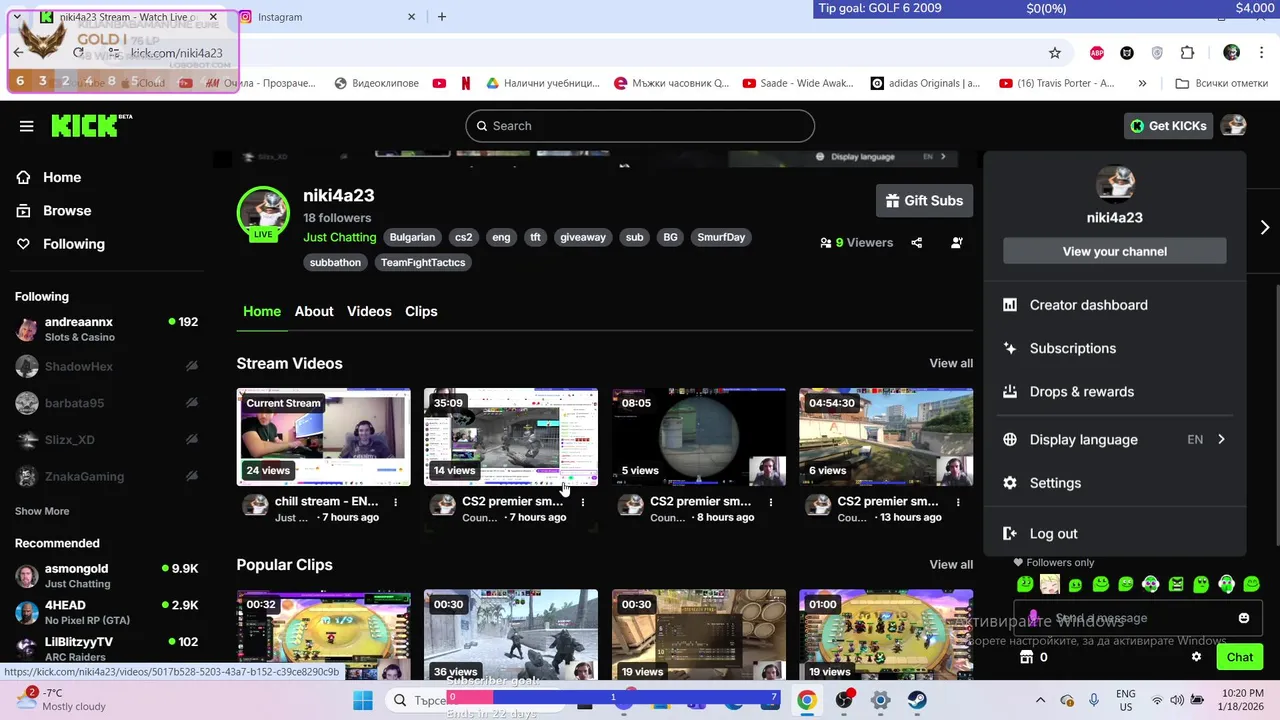
Task: Switch to the Clips tab
Action: pyautogui.click(x=421, y=311)
